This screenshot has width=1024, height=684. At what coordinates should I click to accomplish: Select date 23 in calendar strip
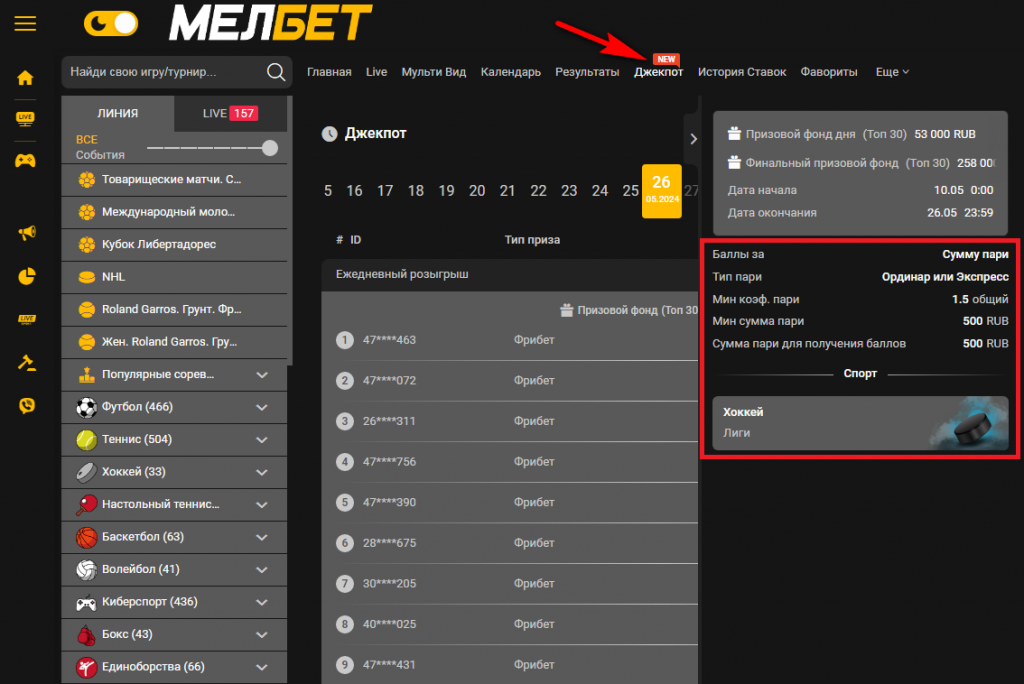pyautogui.click(x=569, y=191)
